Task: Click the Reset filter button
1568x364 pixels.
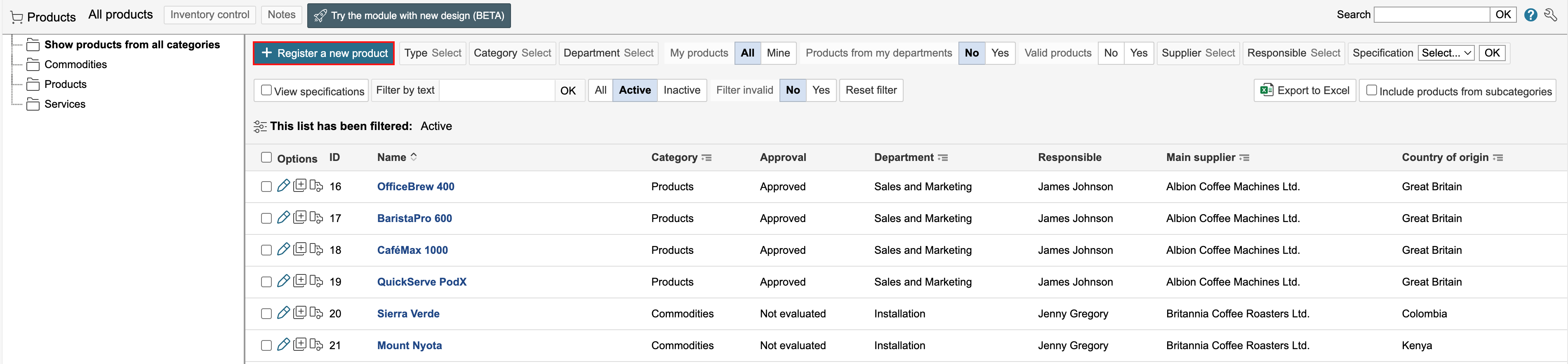Action: coord(871,90)
